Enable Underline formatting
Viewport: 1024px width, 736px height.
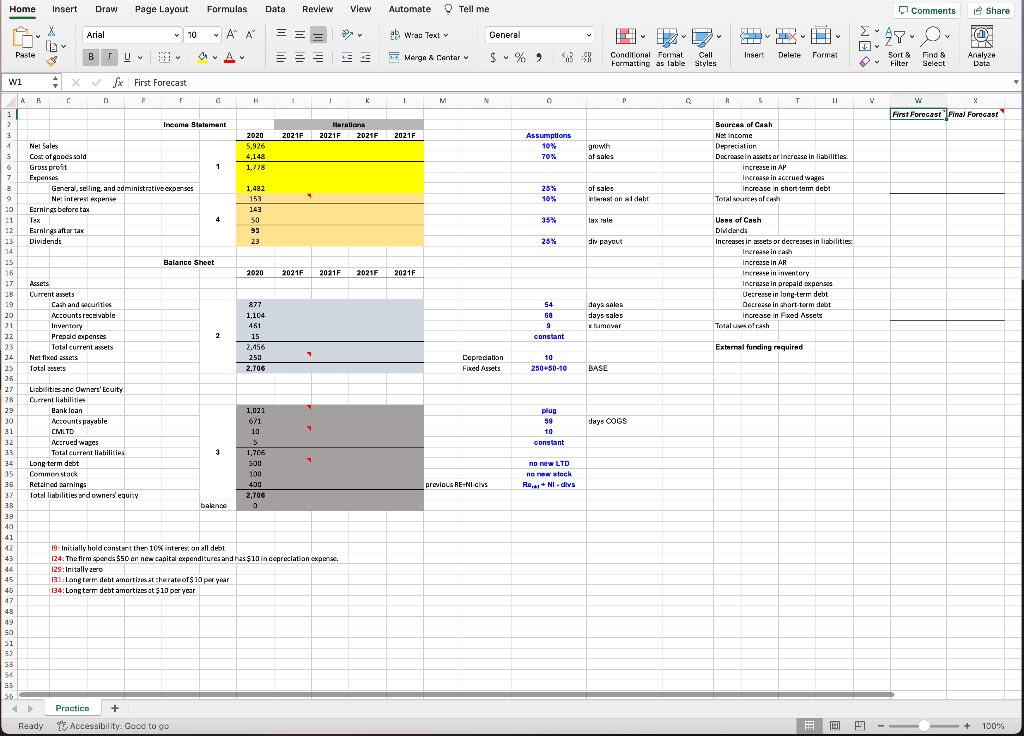click(127, 57)
